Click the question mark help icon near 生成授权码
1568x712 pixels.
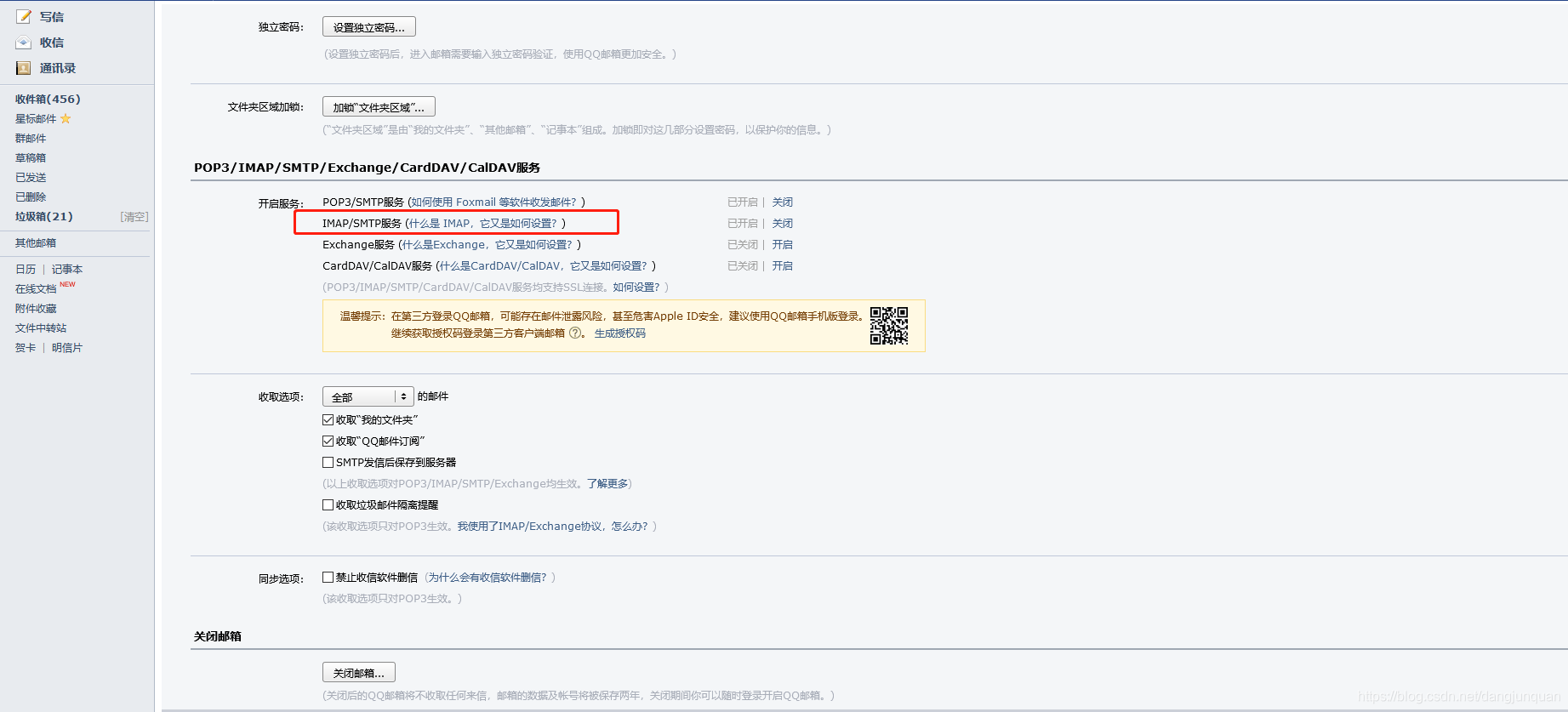pyautogui.click(x=575, y=333)
